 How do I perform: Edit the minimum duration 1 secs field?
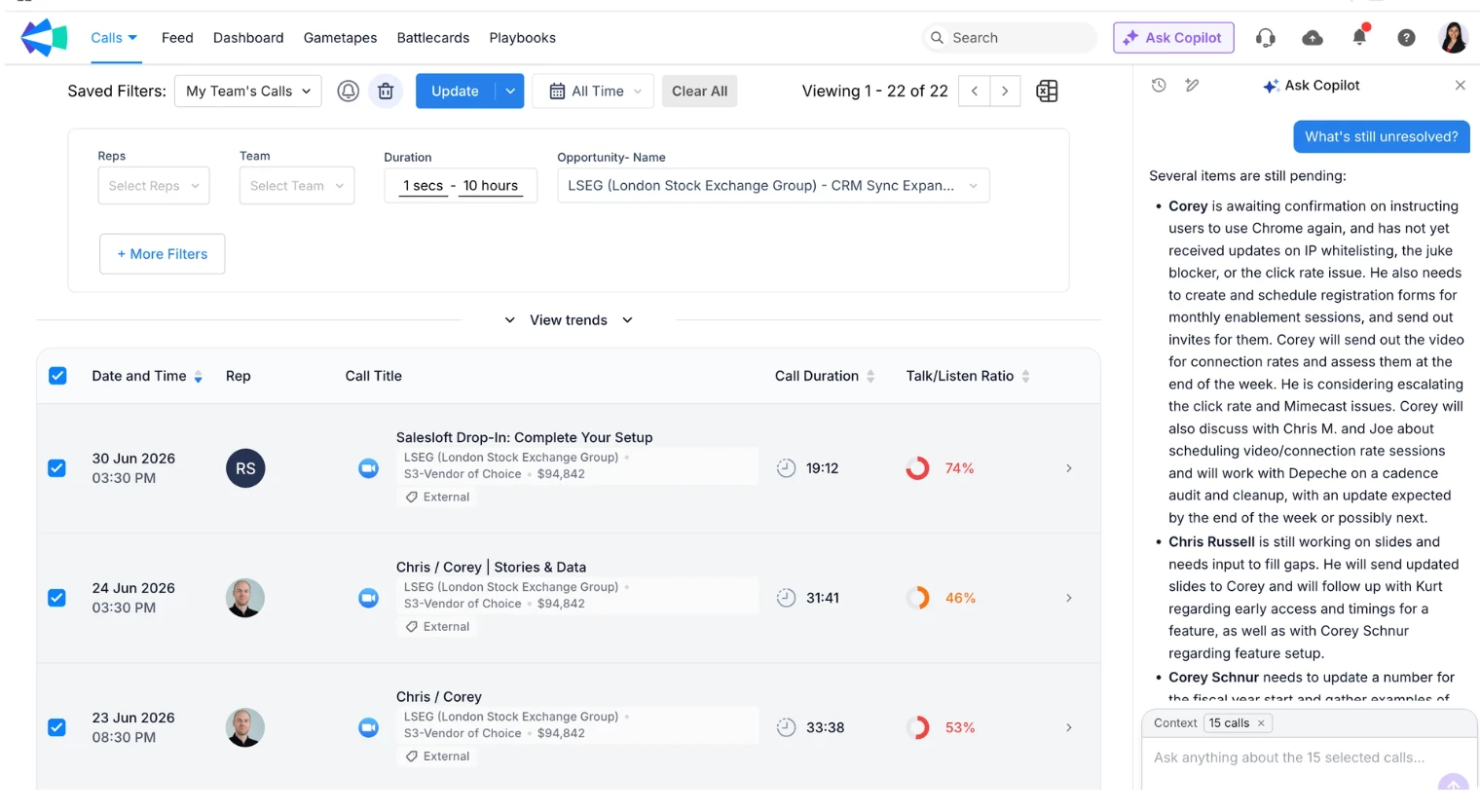click(x=425, y=186)
